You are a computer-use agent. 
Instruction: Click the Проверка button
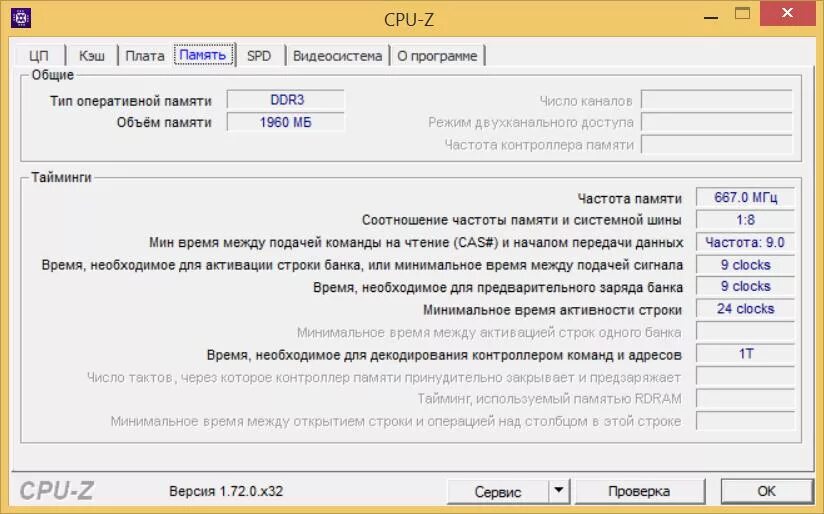(x=639, y=491)
